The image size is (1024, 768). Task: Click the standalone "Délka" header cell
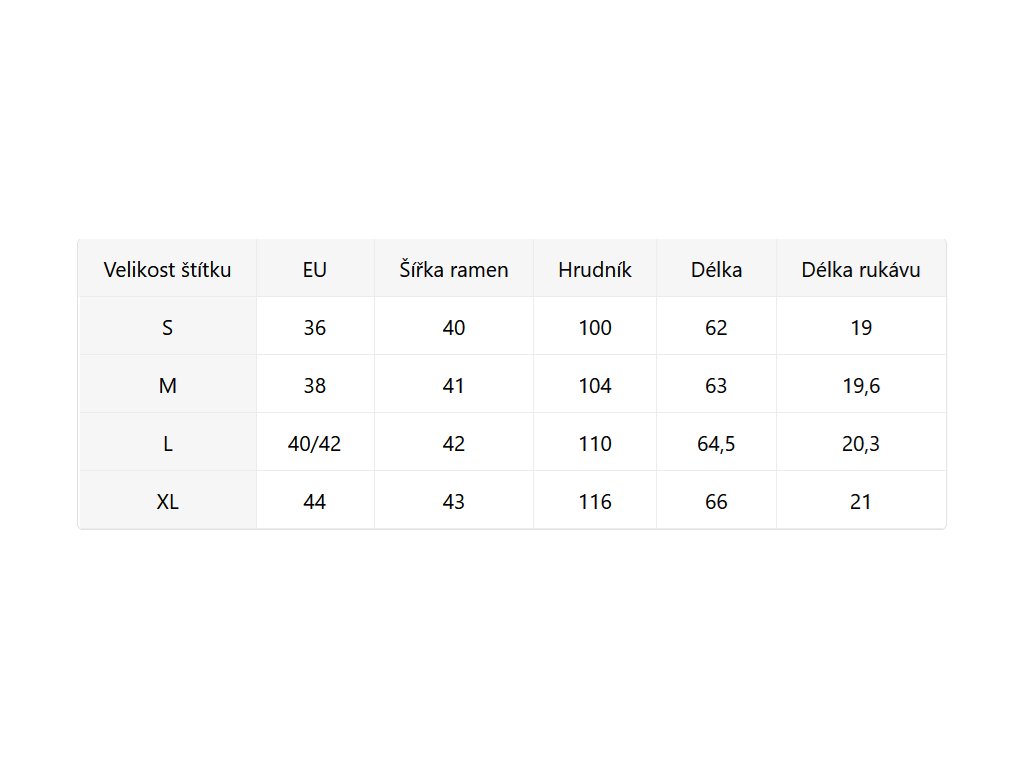point(716,269)
